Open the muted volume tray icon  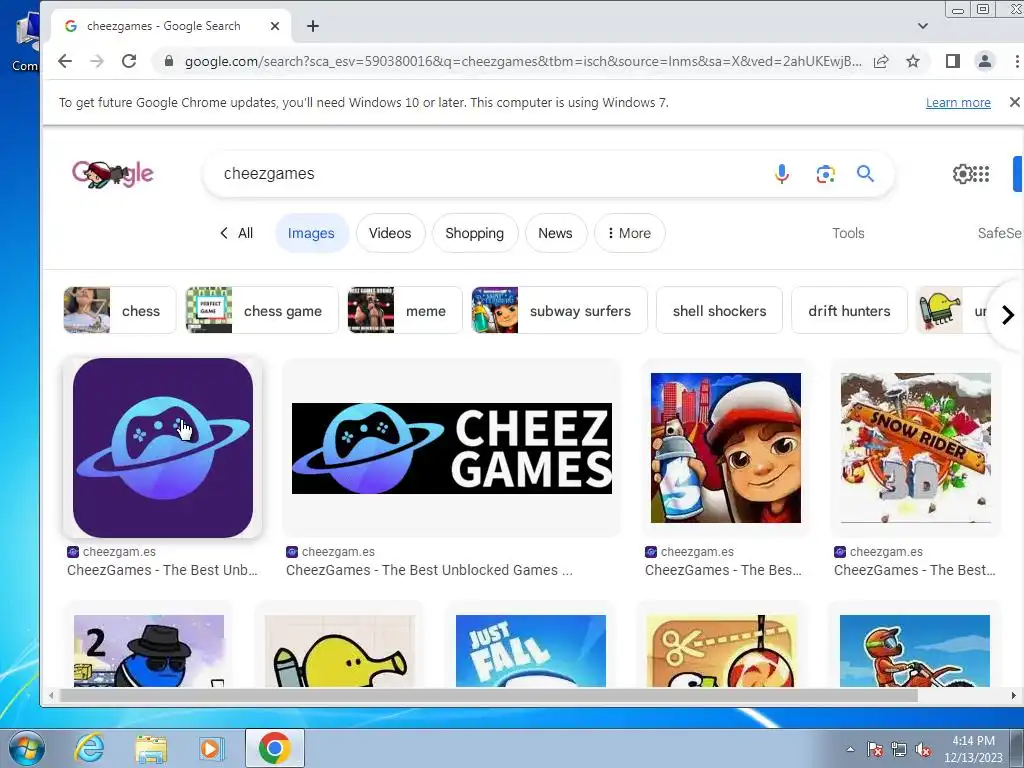(x=923, y=749)
